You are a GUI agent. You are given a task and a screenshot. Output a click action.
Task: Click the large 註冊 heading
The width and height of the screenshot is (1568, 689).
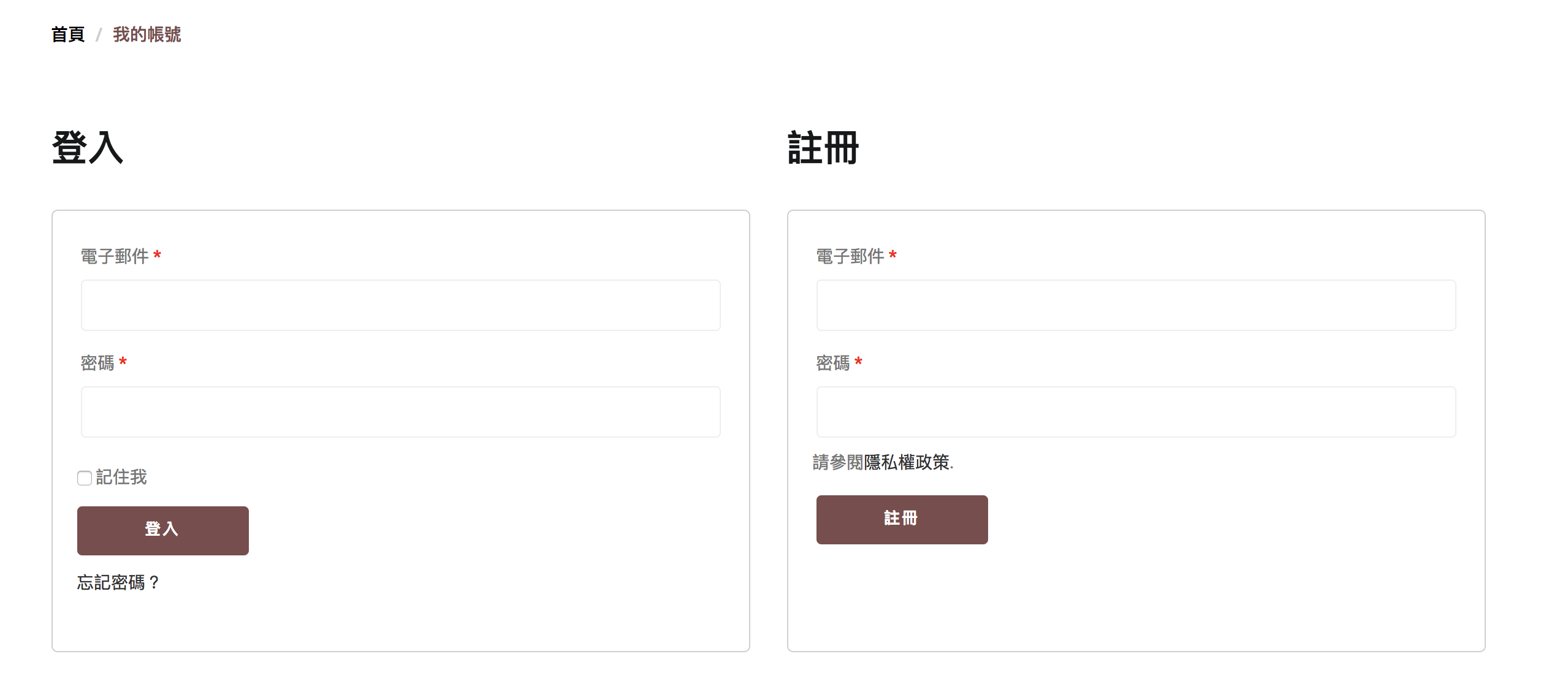pyautogui.click(x=823, y=148)
